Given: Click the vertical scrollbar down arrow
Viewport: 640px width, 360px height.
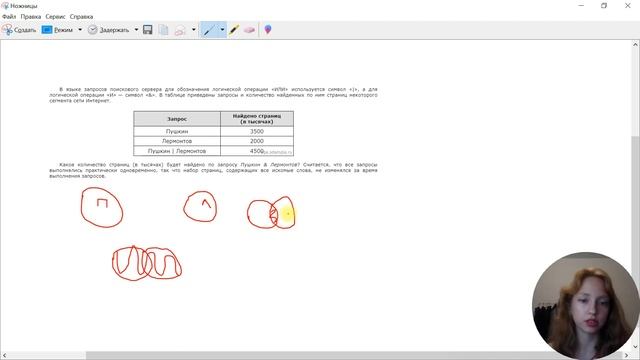Looking at the screenshot, I should pos(636,347).
